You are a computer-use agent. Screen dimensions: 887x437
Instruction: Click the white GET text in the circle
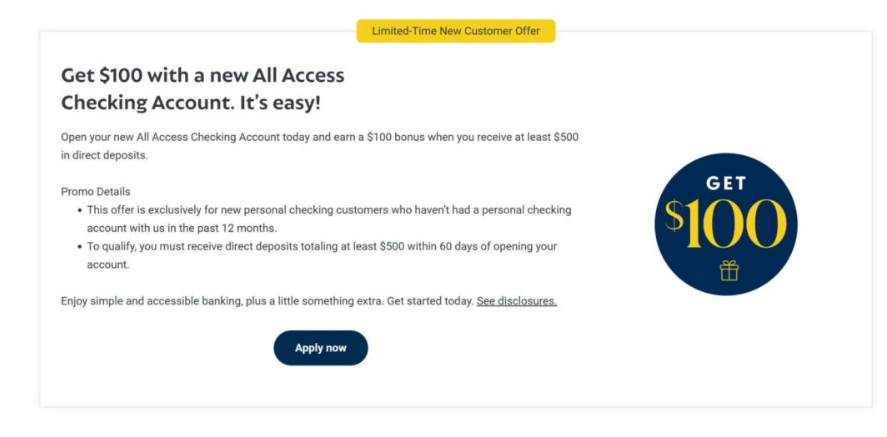726,183
